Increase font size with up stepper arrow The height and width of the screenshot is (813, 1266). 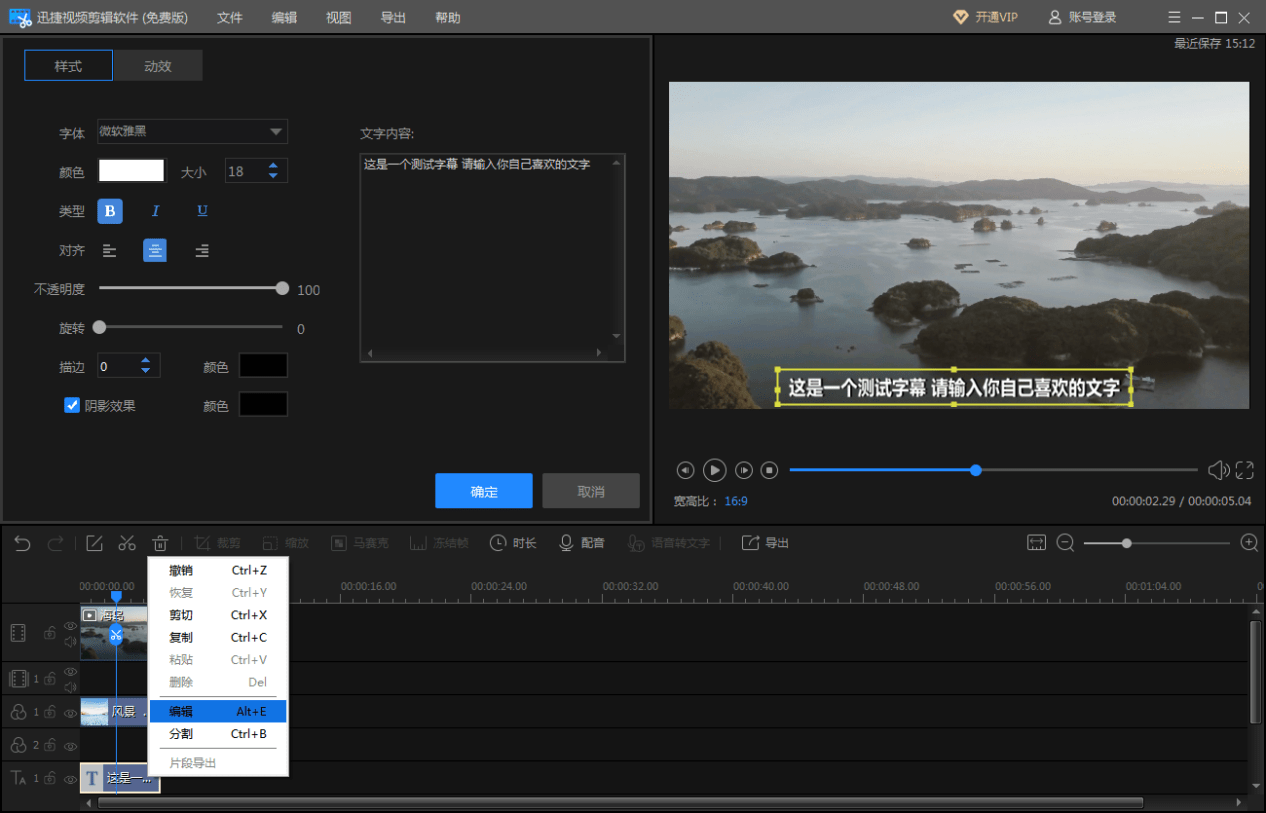click(x=273, y=166)
